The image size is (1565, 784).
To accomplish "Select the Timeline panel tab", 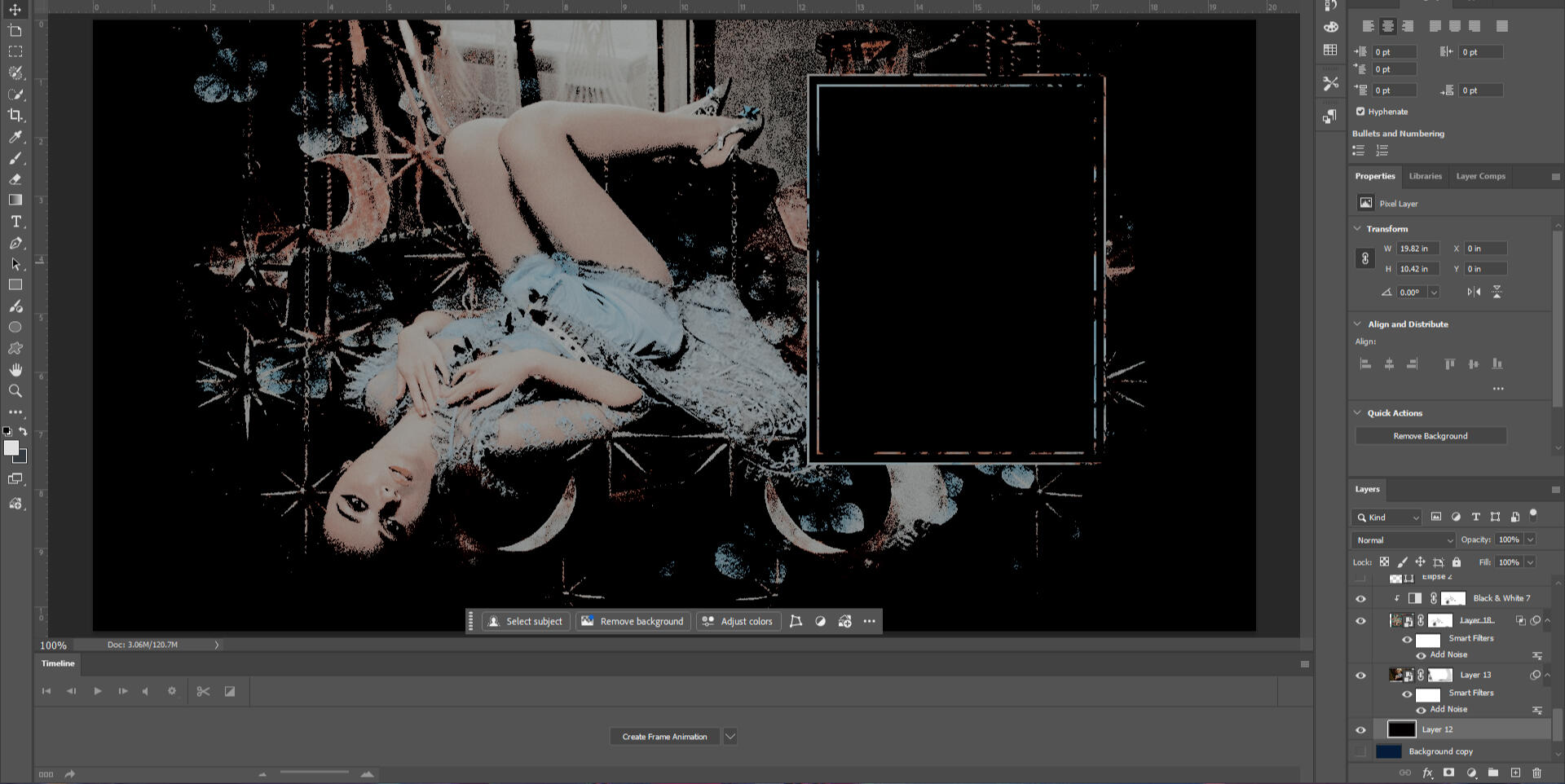I will click(x=58, y=663).
